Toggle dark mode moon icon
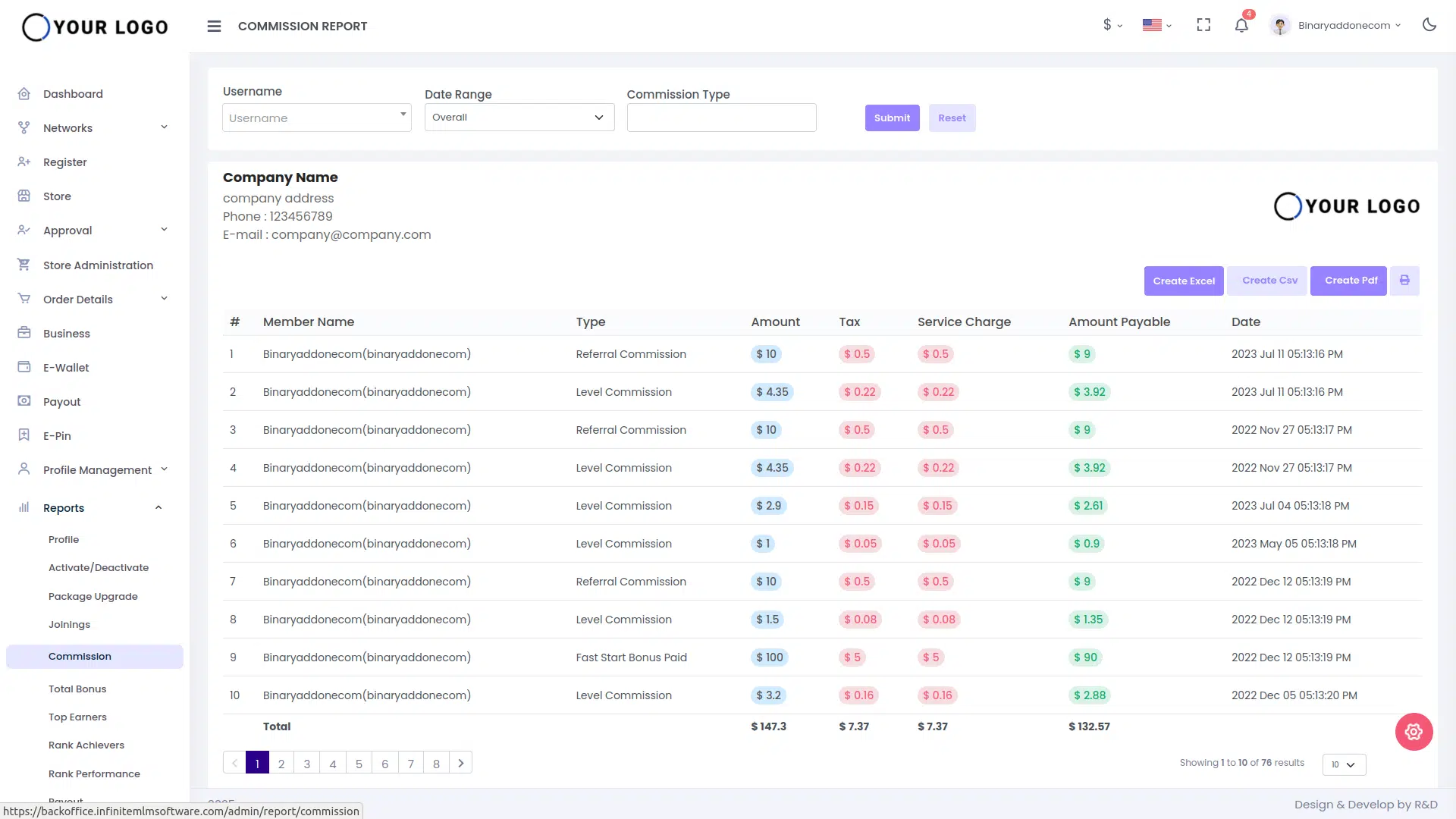The width and height of the screenshot is (1456, 819). click(x=1429, y=25)
